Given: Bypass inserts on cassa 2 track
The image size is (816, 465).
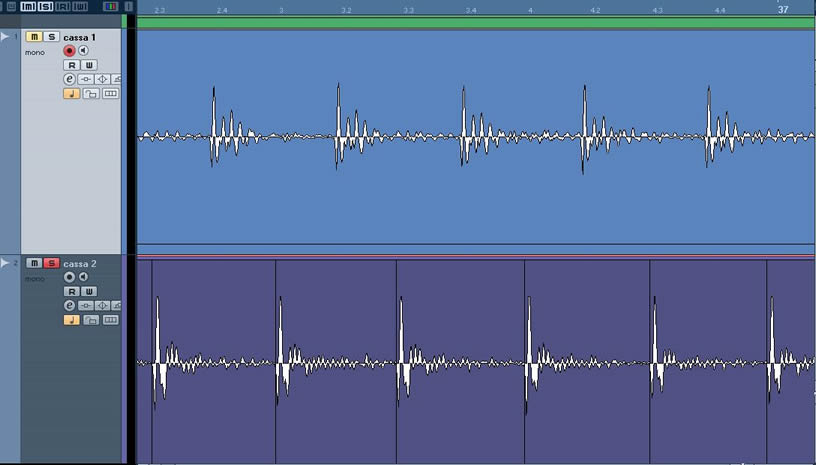Looking at the screenshot, I should [85, 305].
